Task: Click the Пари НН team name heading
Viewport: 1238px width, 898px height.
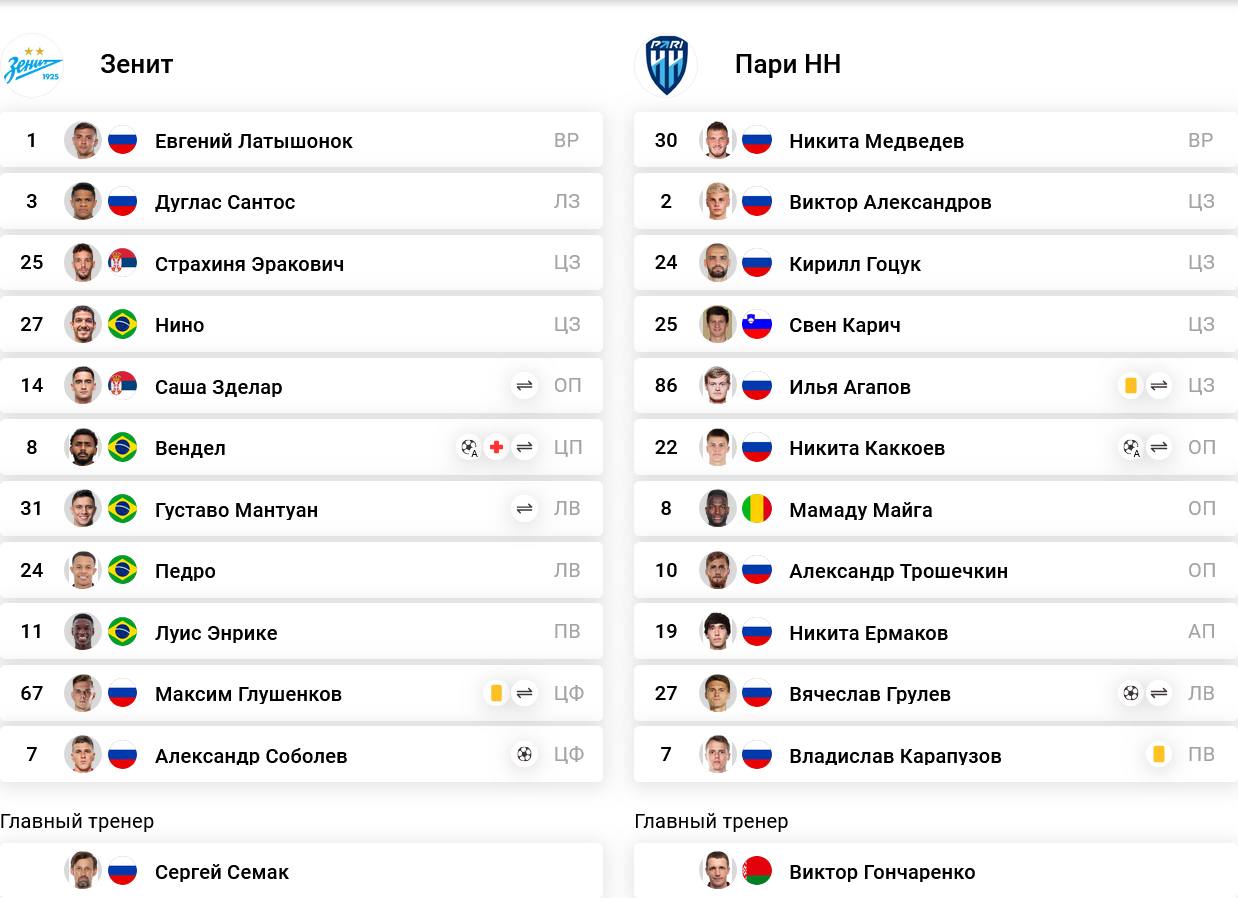Action: (788, 64)
